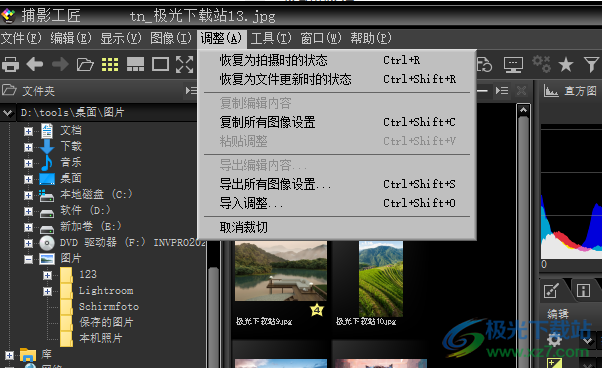Expand the 软件 (D:) node
602x368 pixels.
click(28, 211)
